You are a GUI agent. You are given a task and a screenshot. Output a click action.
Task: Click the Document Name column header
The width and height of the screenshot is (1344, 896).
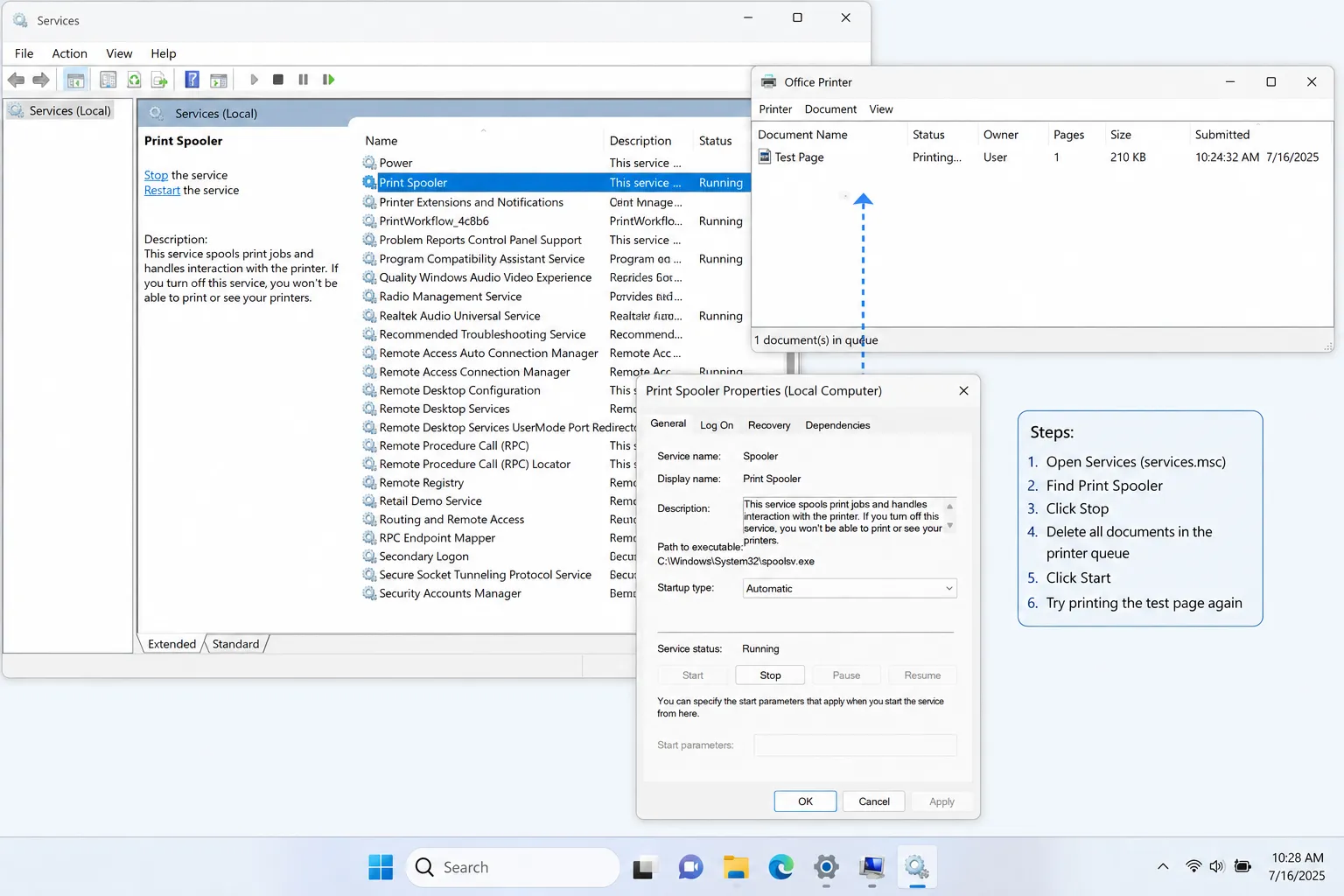[x=802, y=135]
